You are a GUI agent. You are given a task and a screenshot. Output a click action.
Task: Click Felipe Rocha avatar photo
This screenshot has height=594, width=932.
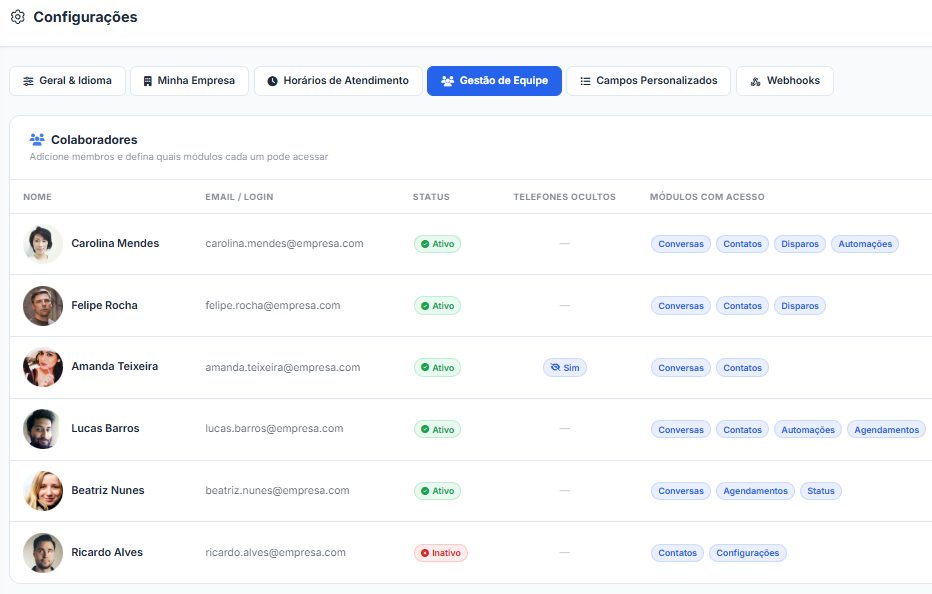point(43,306)
